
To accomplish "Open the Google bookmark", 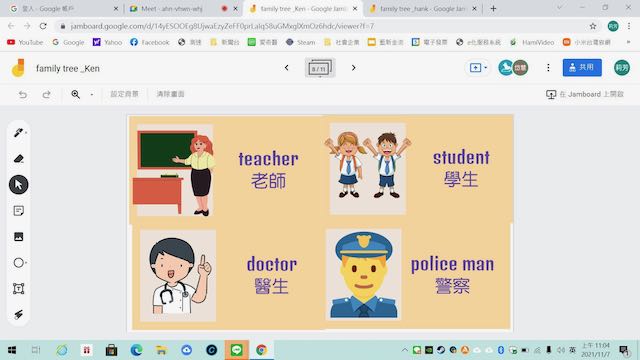I will [68, 42].
